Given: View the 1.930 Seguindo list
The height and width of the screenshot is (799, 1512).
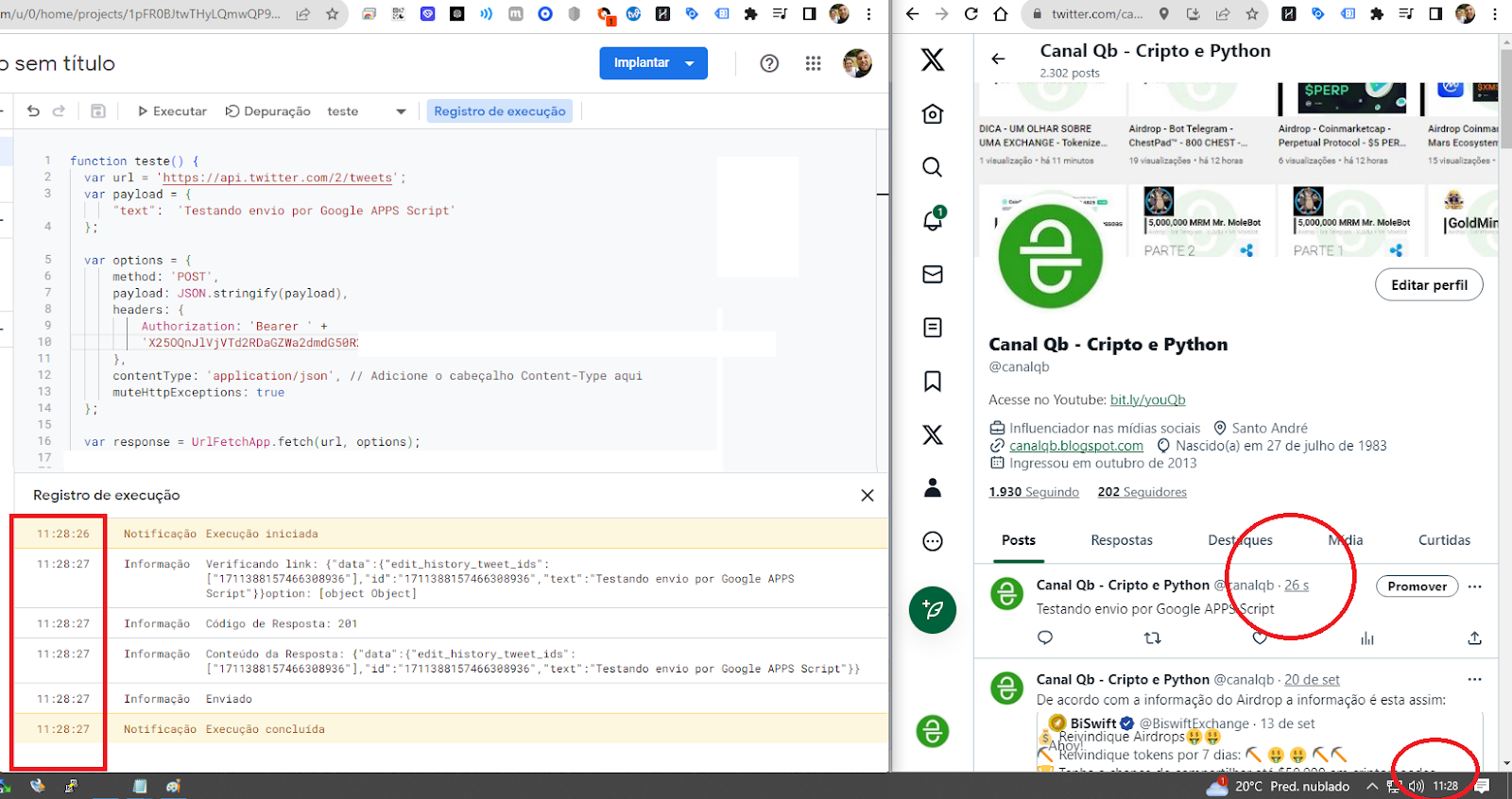Looking at the screenshot, I should [1034, 492].
